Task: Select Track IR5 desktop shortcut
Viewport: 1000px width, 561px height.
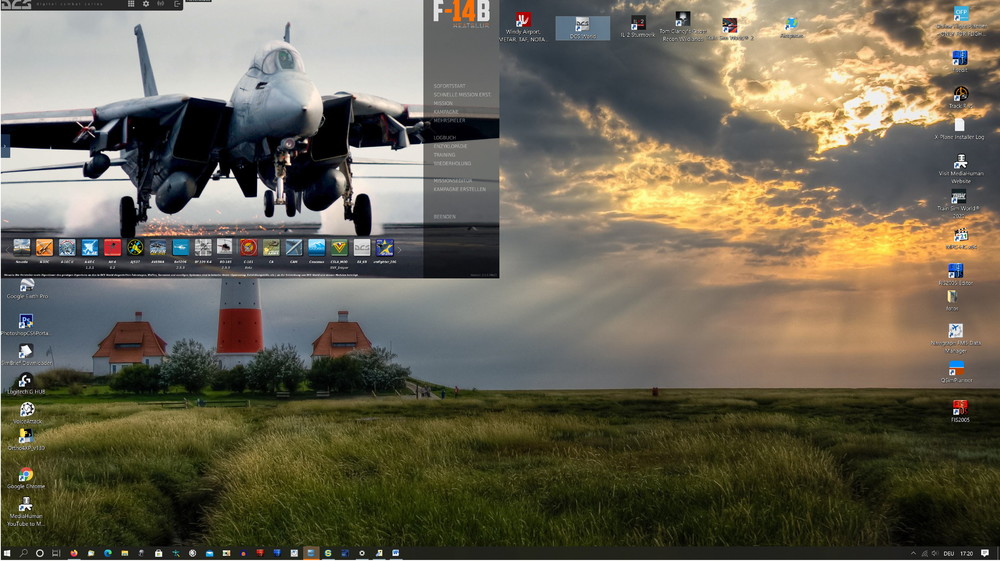Action: coord(960,98)
